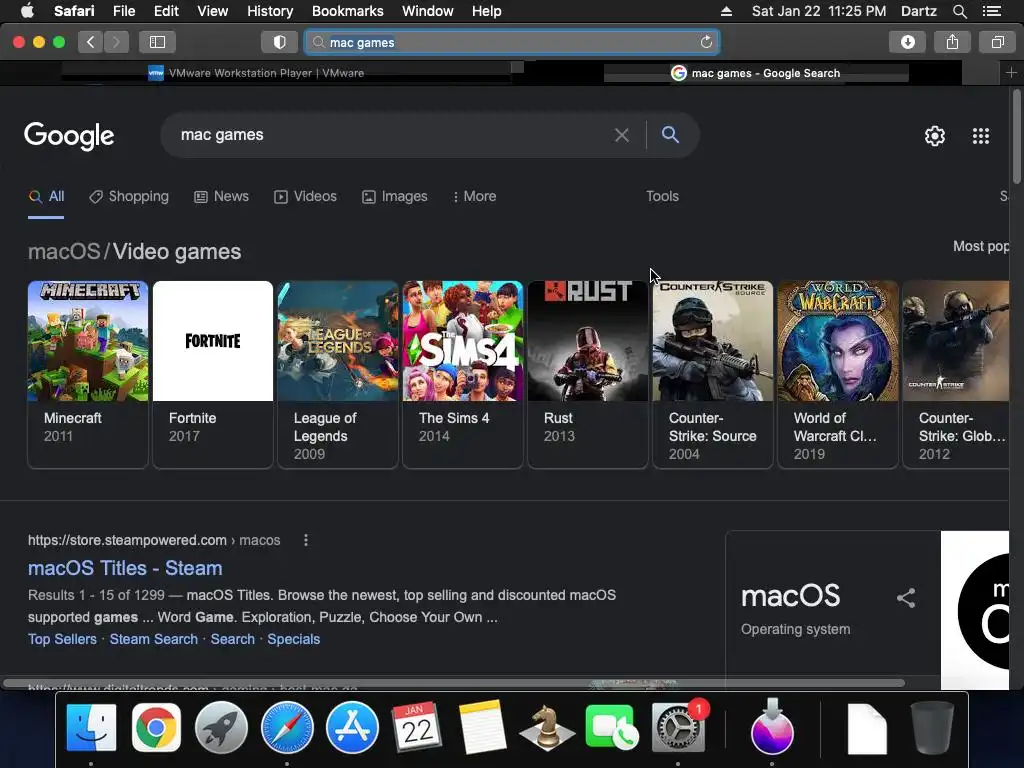Image resolution: width=1024 pixels, height=768 pixels.
Task: Click the Safari address bar field
Action: point(512,42)
